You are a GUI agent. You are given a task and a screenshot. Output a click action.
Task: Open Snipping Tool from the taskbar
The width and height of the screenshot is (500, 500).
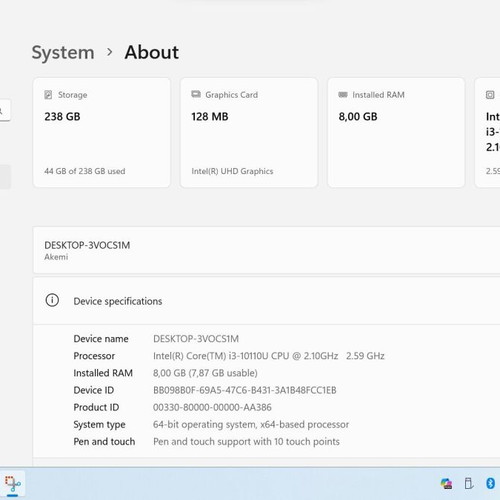12,483
